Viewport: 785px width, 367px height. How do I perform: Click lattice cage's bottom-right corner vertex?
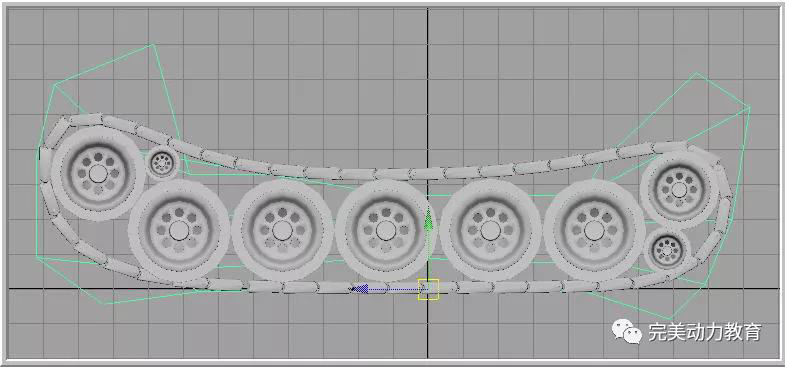click(671, 319)
